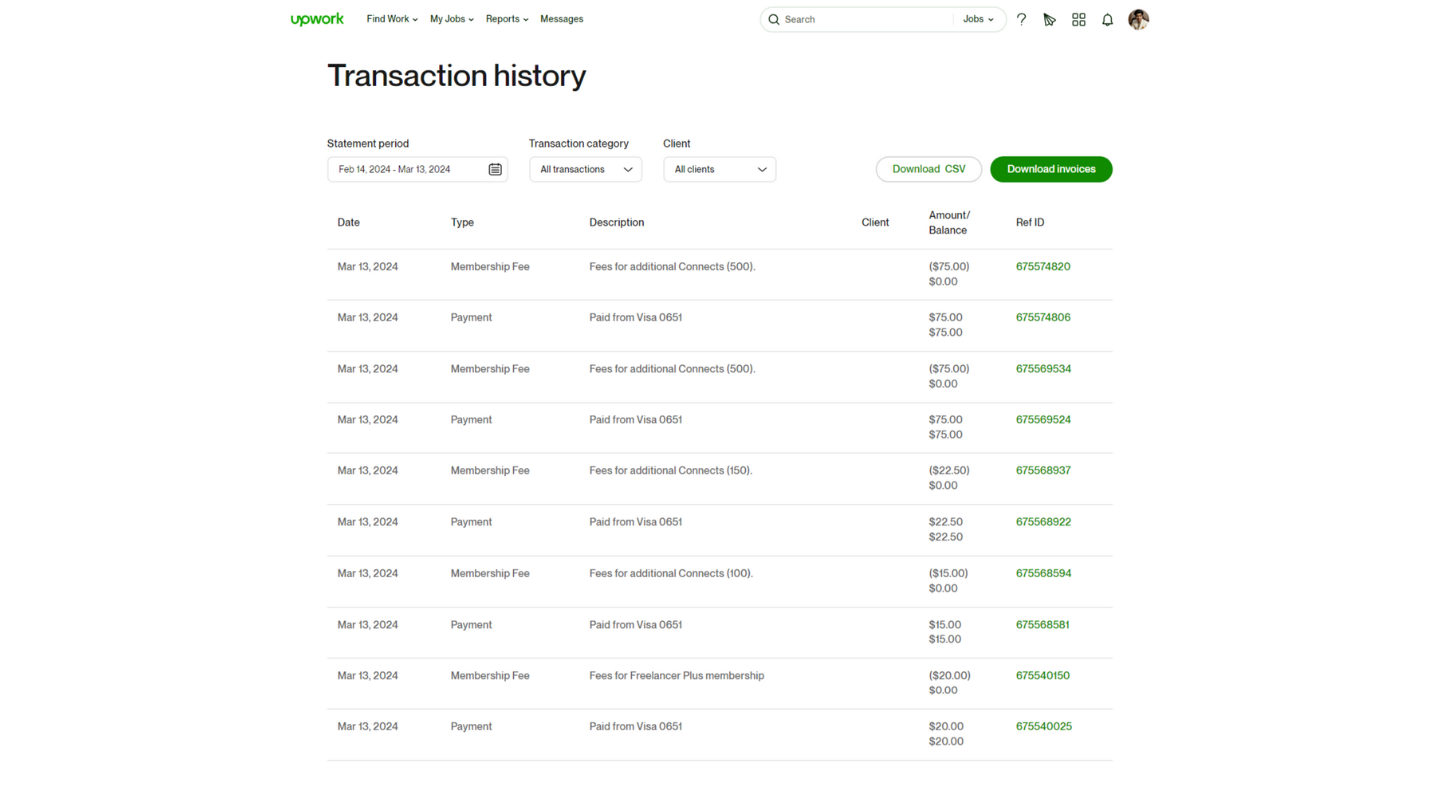Open the help question mark icon
Viewport: 1440px width, 810px height.
[x=1021, y=19]
